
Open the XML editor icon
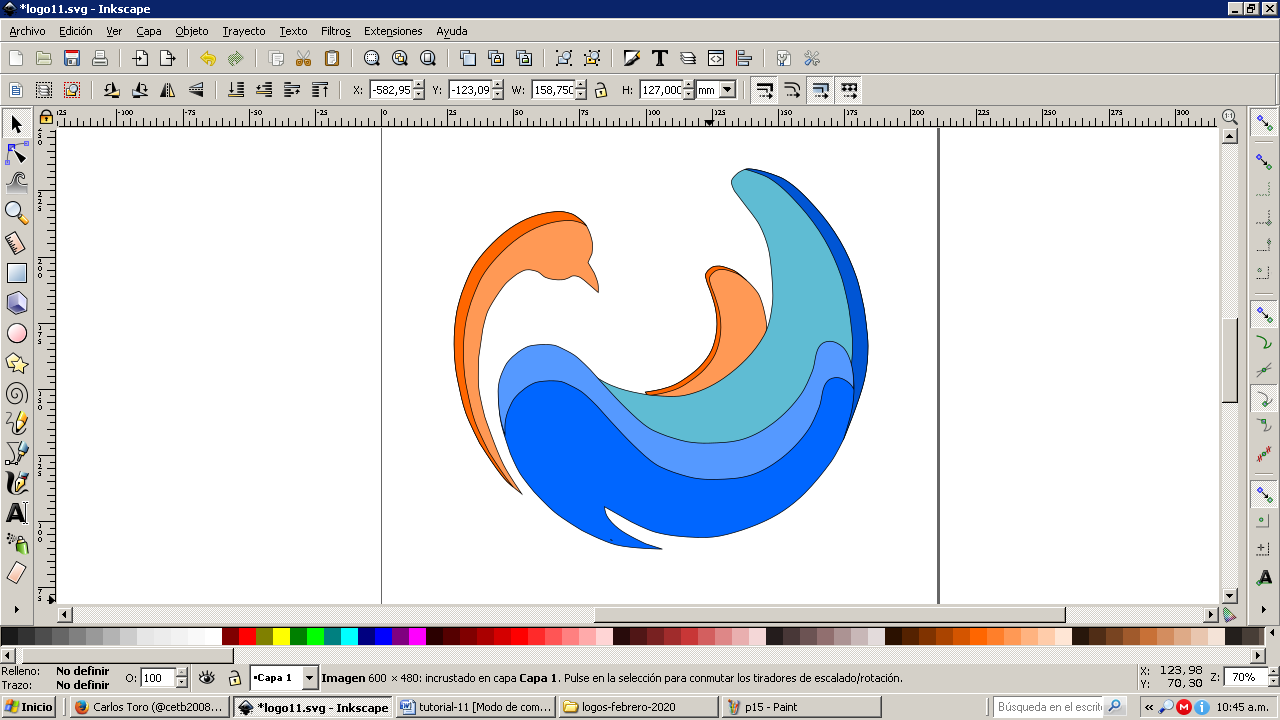pyautogui.click(x=716, y=58)
